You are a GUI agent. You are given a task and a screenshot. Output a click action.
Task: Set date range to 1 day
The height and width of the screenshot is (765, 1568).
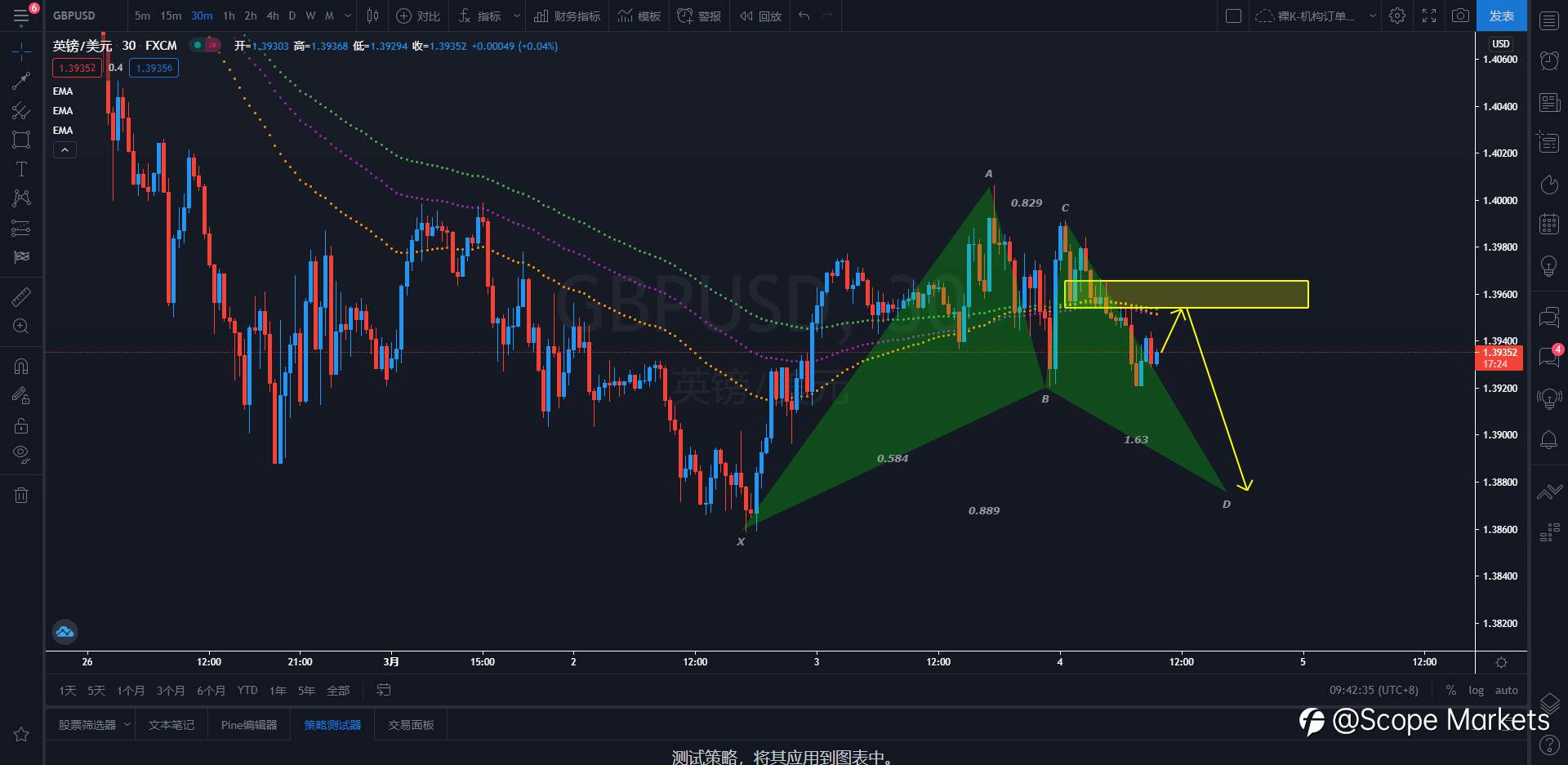point(67,691)
